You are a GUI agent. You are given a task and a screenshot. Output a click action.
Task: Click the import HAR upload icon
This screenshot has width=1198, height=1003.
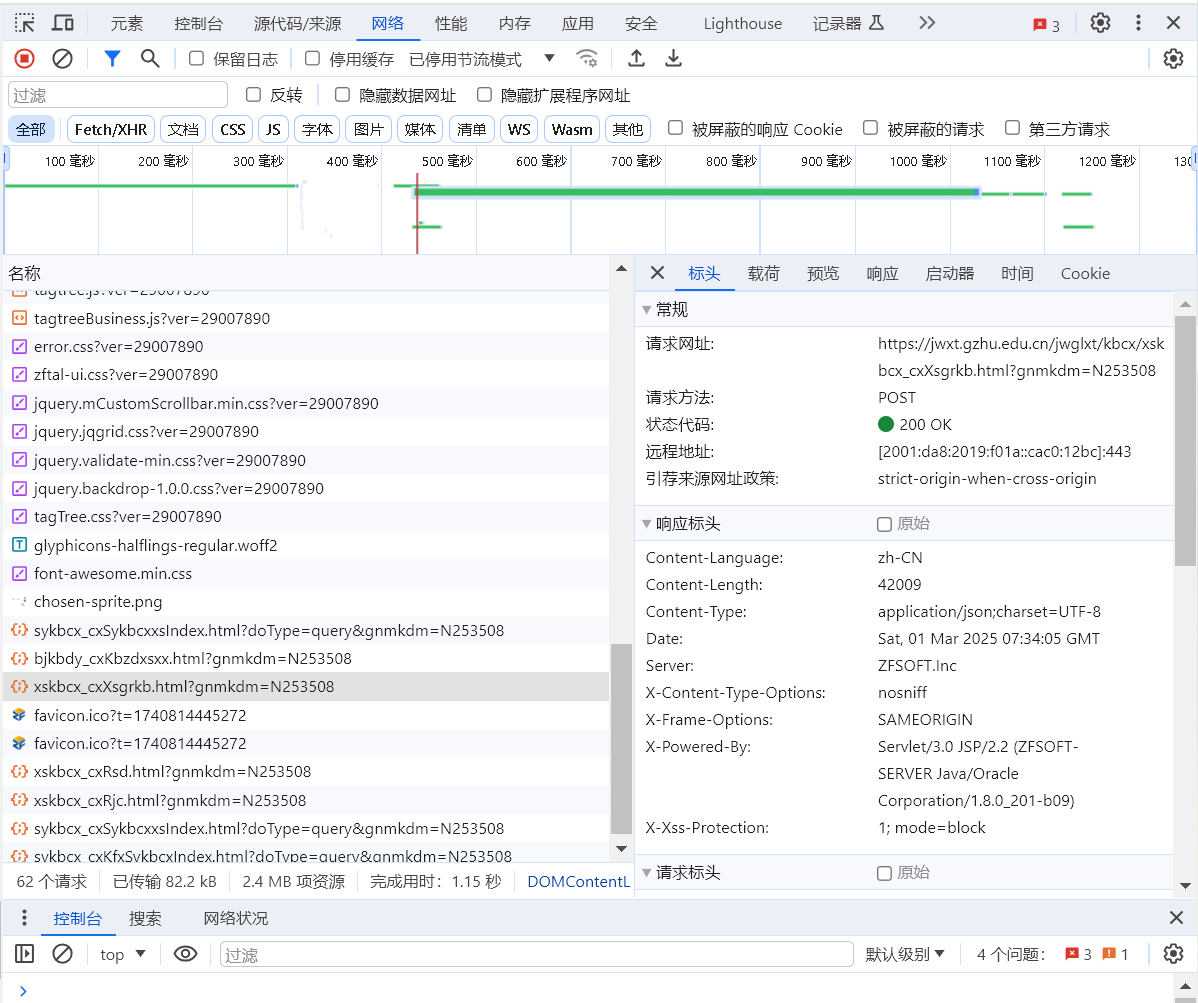click(x=636, y=59)
